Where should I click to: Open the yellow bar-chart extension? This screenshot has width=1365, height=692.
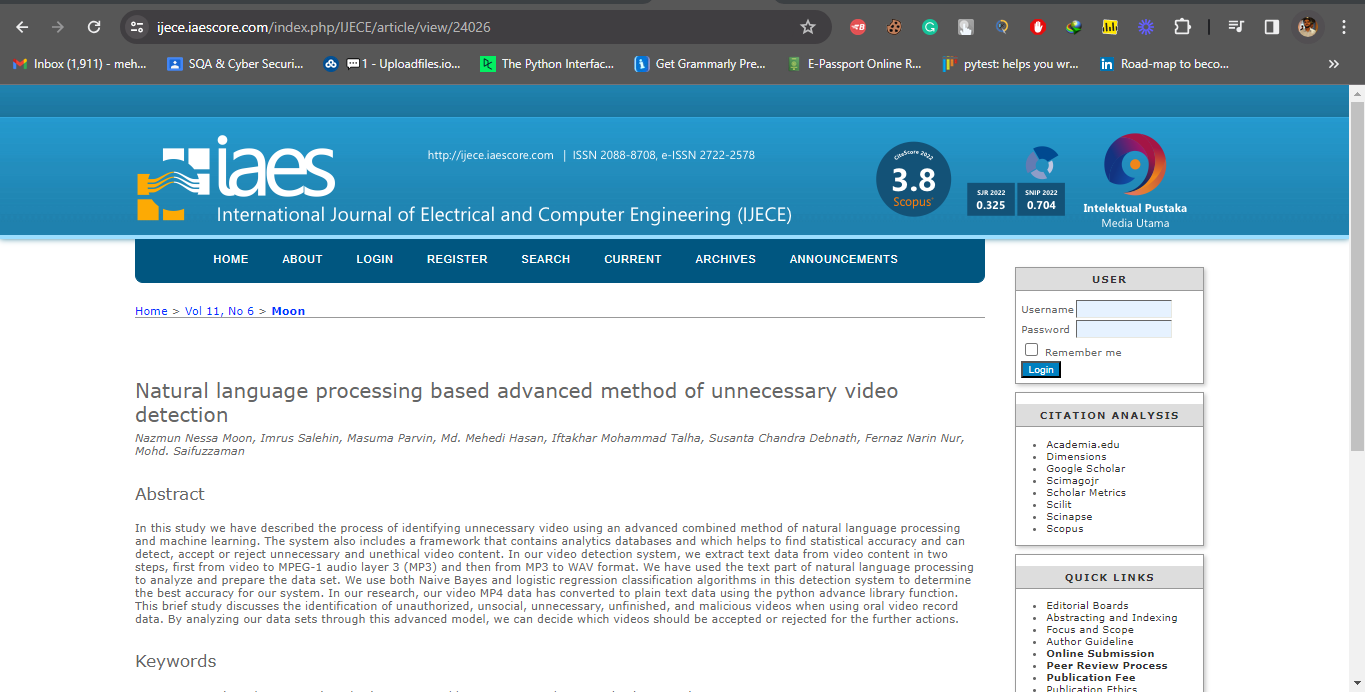[x=1110, y=27]
